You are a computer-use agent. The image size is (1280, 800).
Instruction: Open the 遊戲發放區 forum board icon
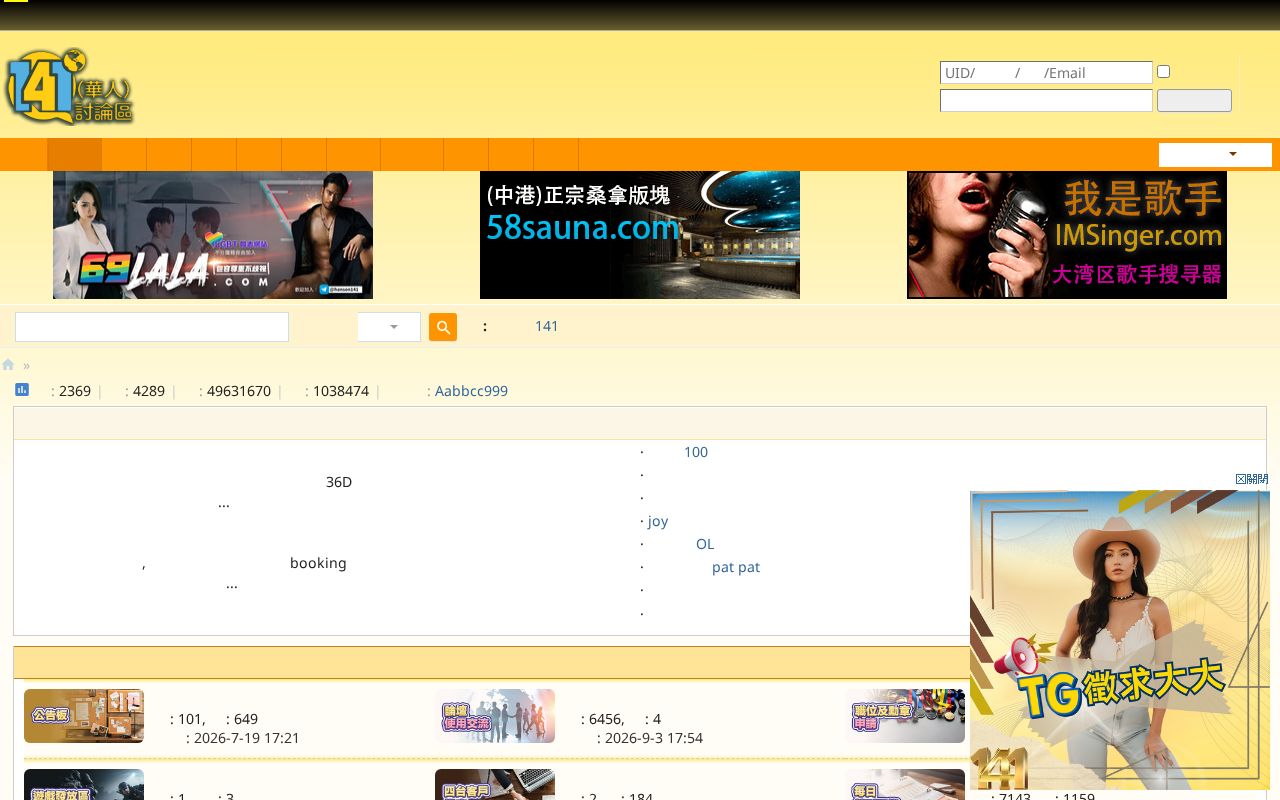(x=84, y=785)
